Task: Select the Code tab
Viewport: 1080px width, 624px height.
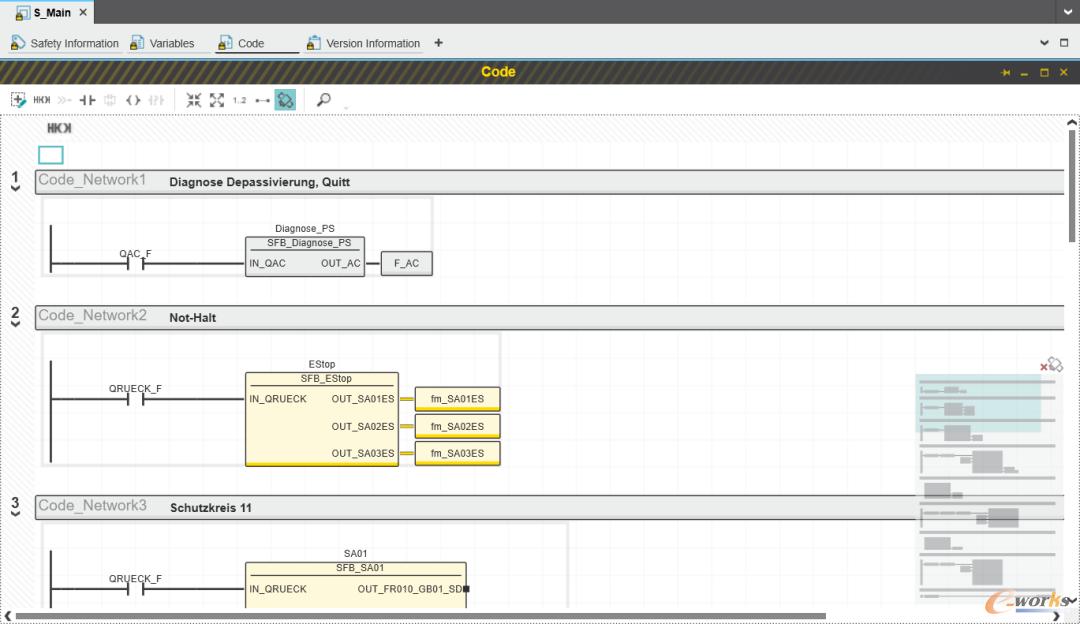Action: pos(241,43)
